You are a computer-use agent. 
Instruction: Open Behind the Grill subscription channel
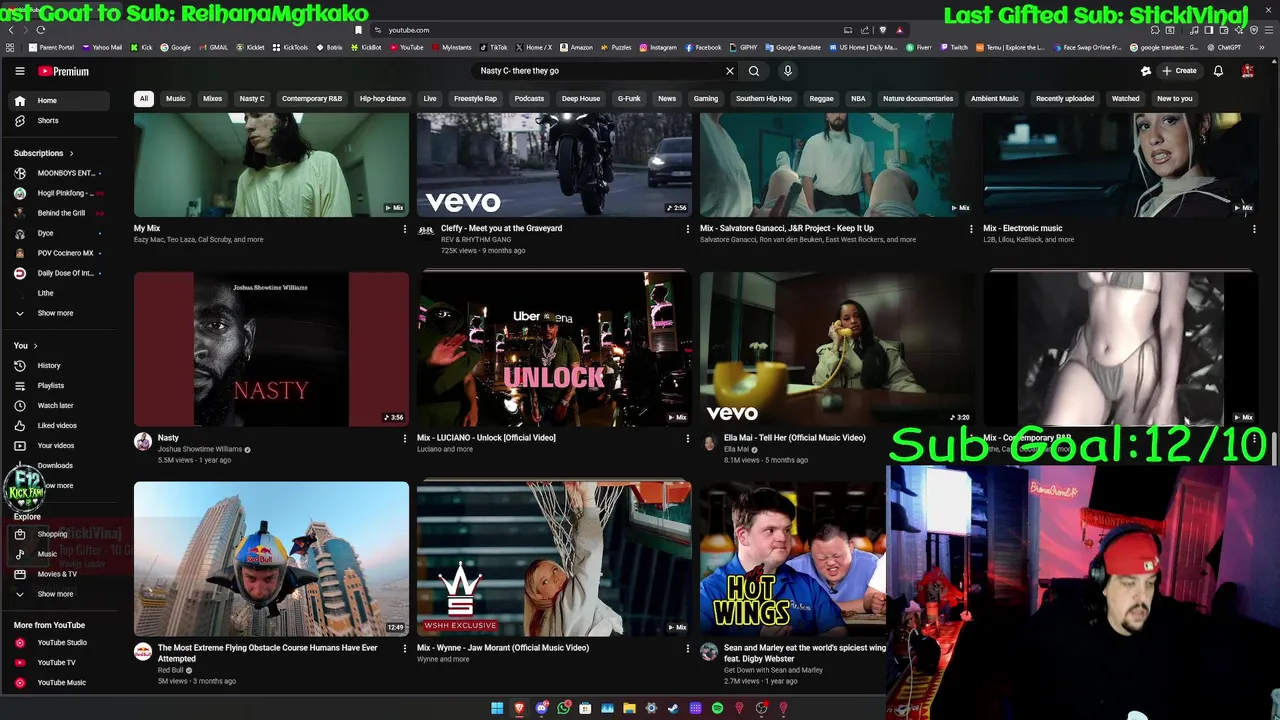coord(60,213)
